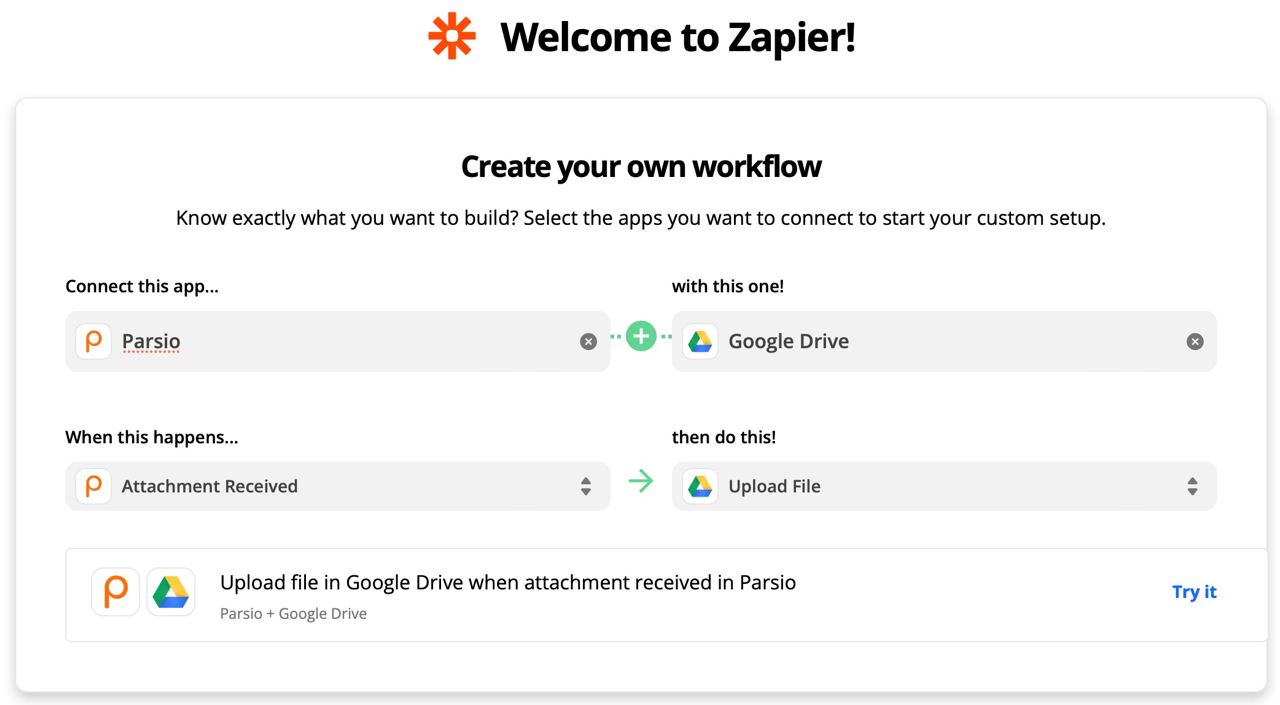Screen dimensions: 1280x705
Task: Clear the Parsio app selection
Action: point(588,342)
